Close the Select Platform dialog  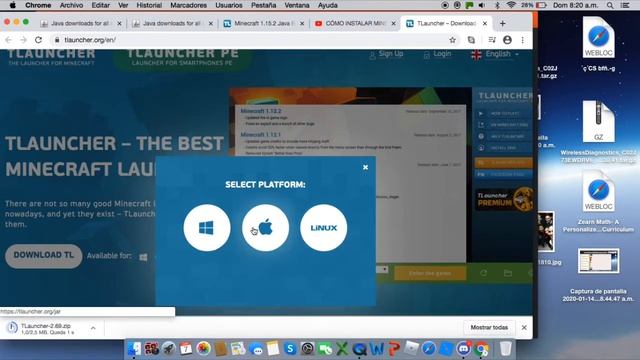pyautogui.click(x=365, y=167)
